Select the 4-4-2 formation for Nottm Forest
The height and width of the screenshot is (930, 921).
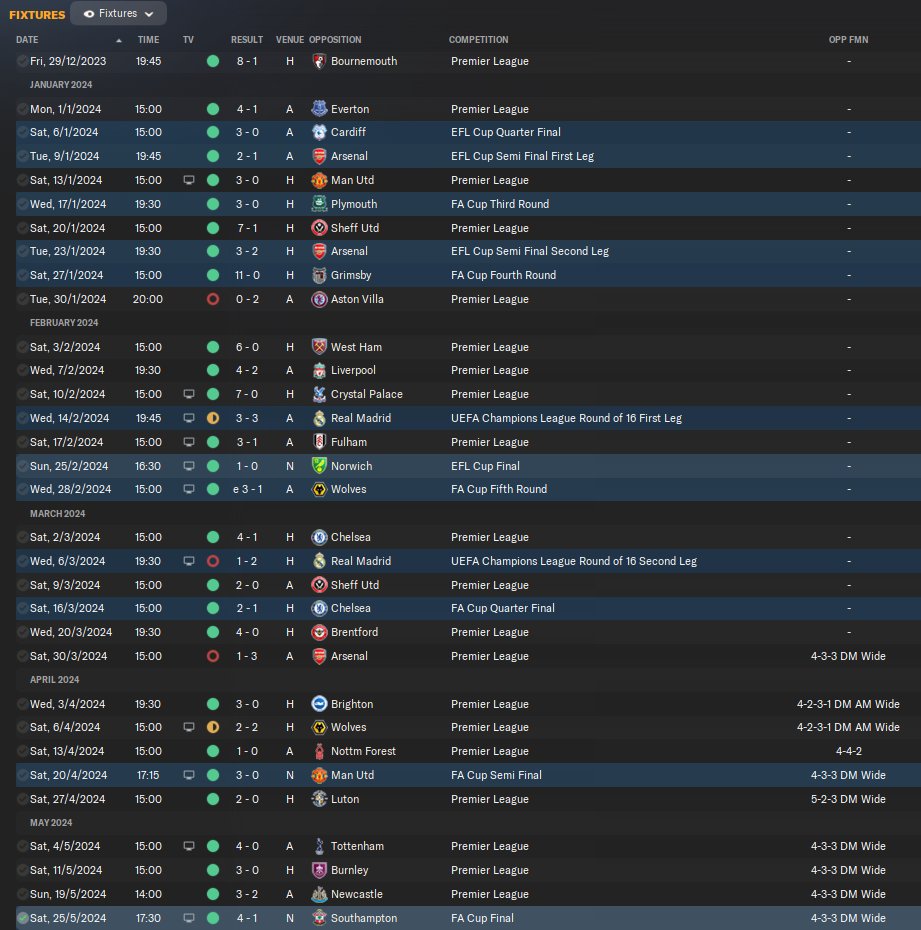pos(849,751)
